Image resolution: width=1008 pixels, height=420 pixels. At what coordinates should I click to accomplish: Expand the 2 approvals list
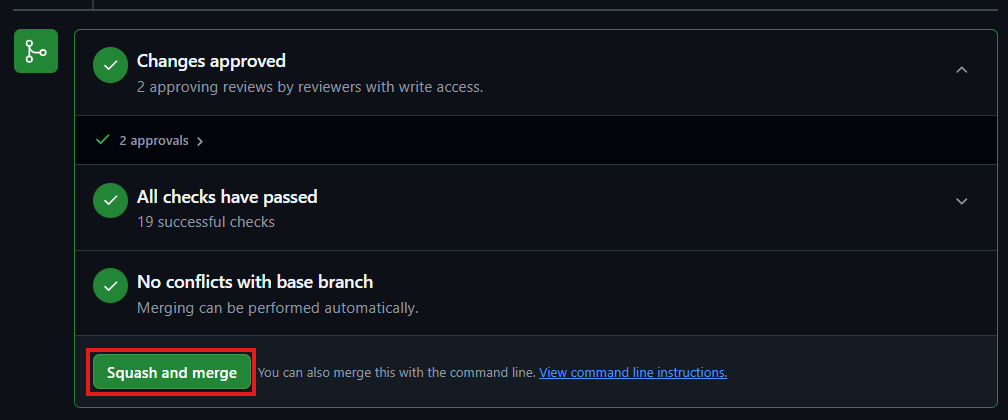[x=154, y=141]
